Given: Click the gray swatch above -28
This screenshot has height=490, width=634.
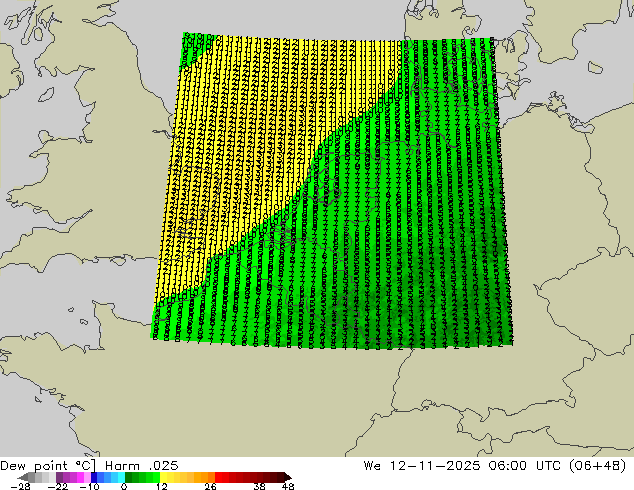Looking at the screenshot, I should point(32,477).
